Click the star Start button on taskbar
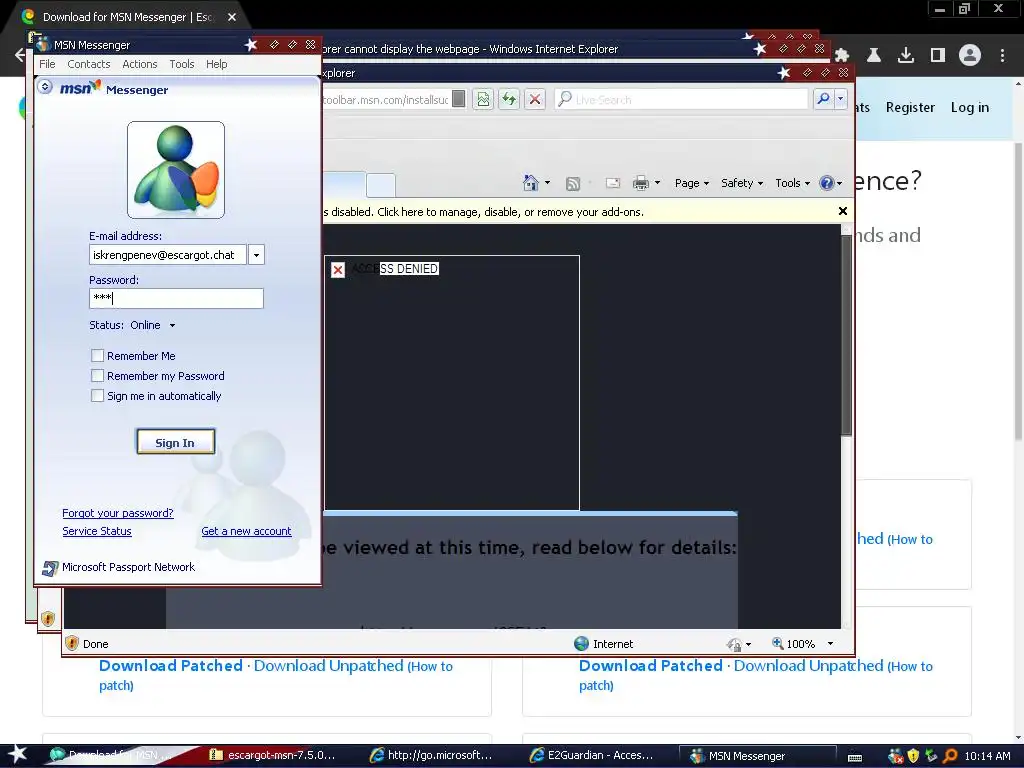Screen dimensions: 1024x768 tap(16, 754)
